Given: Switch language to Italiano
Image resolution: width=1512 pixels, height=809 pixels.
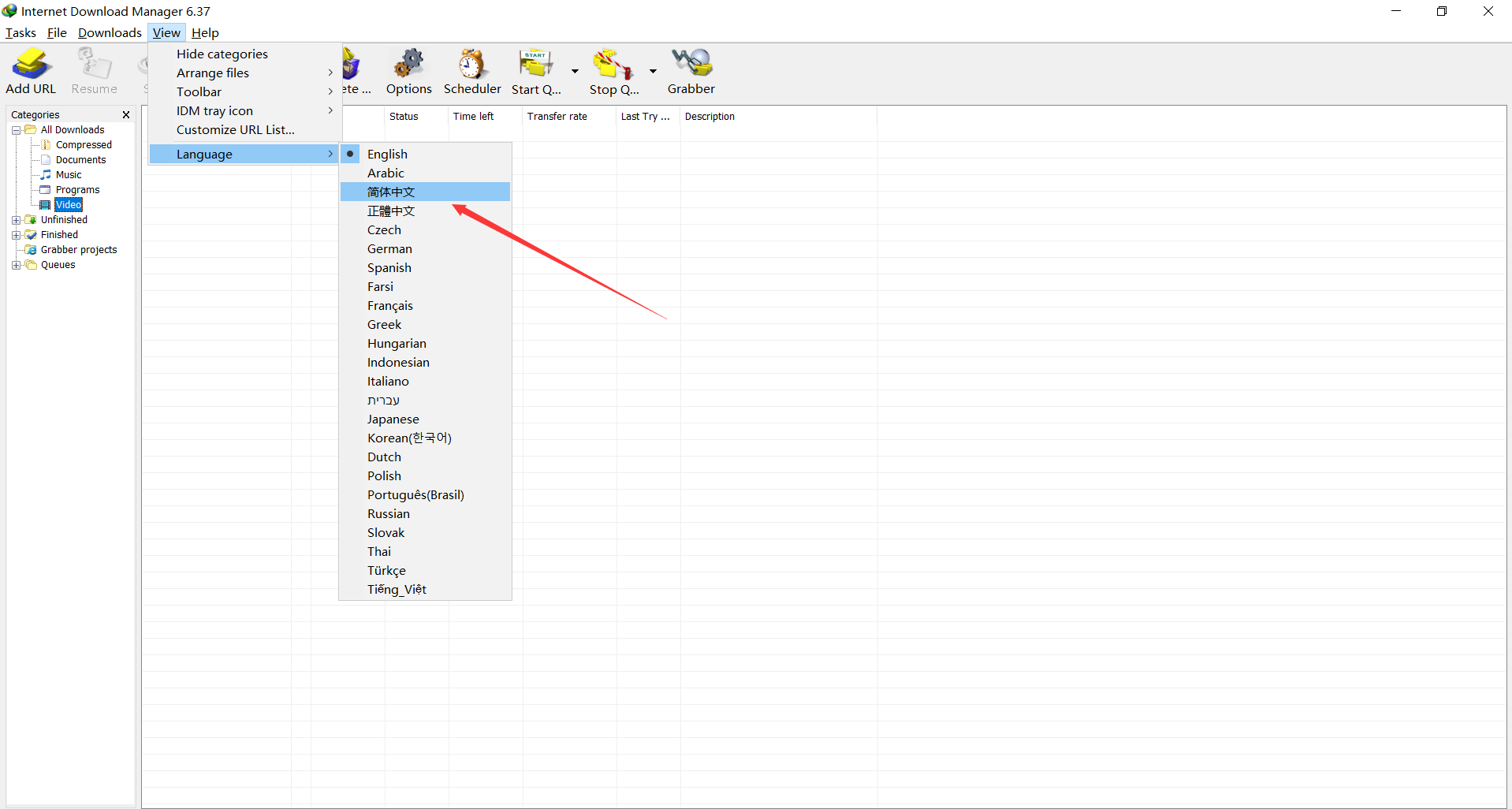Looking at the screenshot, I should 426,382.
